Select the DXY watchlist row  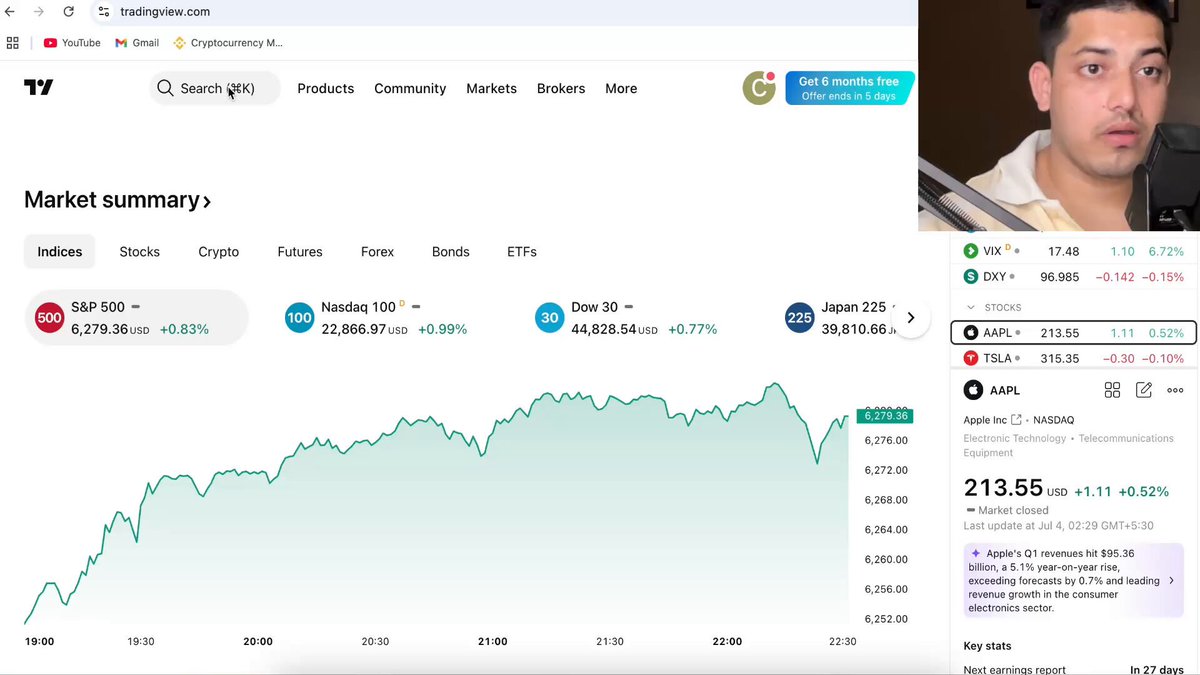click(x=1073, y=277)
